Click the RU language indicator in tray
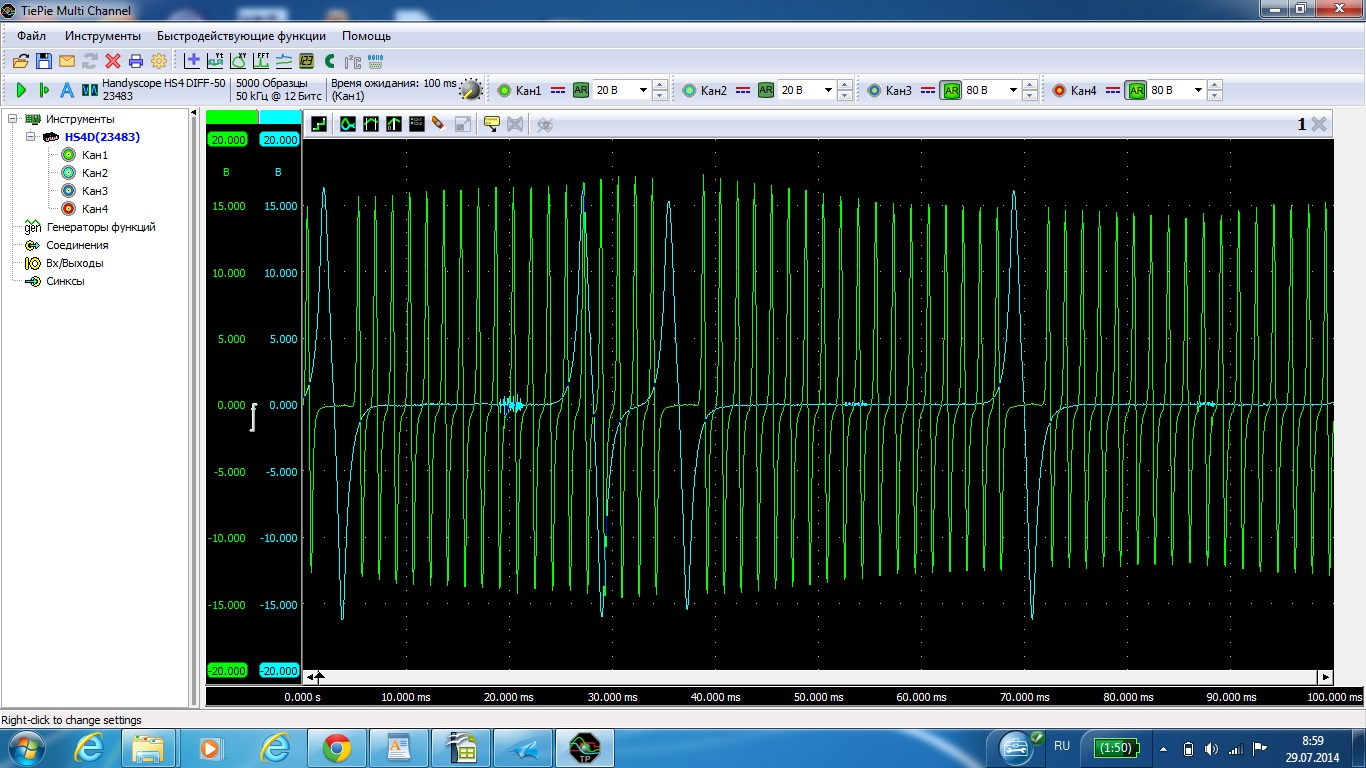This screenshot has height=768, width=1366. point(1062,746)
